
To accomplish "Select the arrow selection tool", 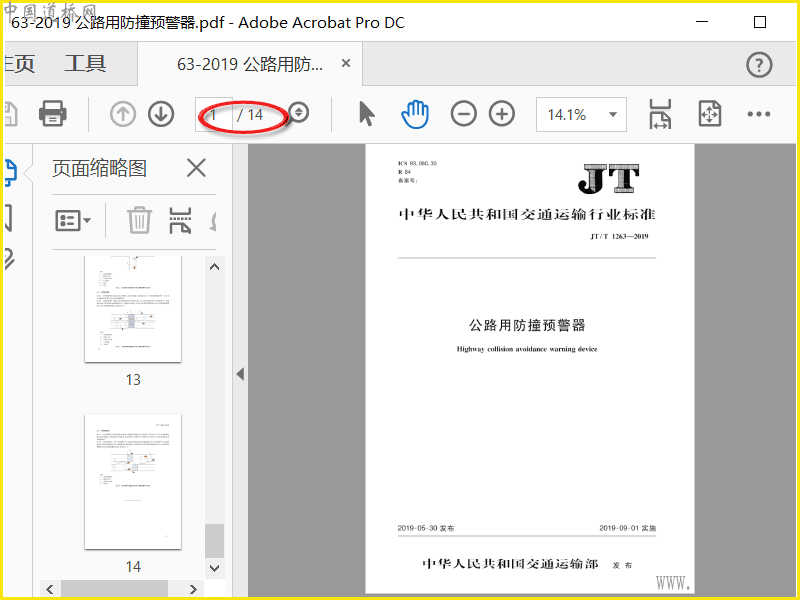I will coord(366,114).
